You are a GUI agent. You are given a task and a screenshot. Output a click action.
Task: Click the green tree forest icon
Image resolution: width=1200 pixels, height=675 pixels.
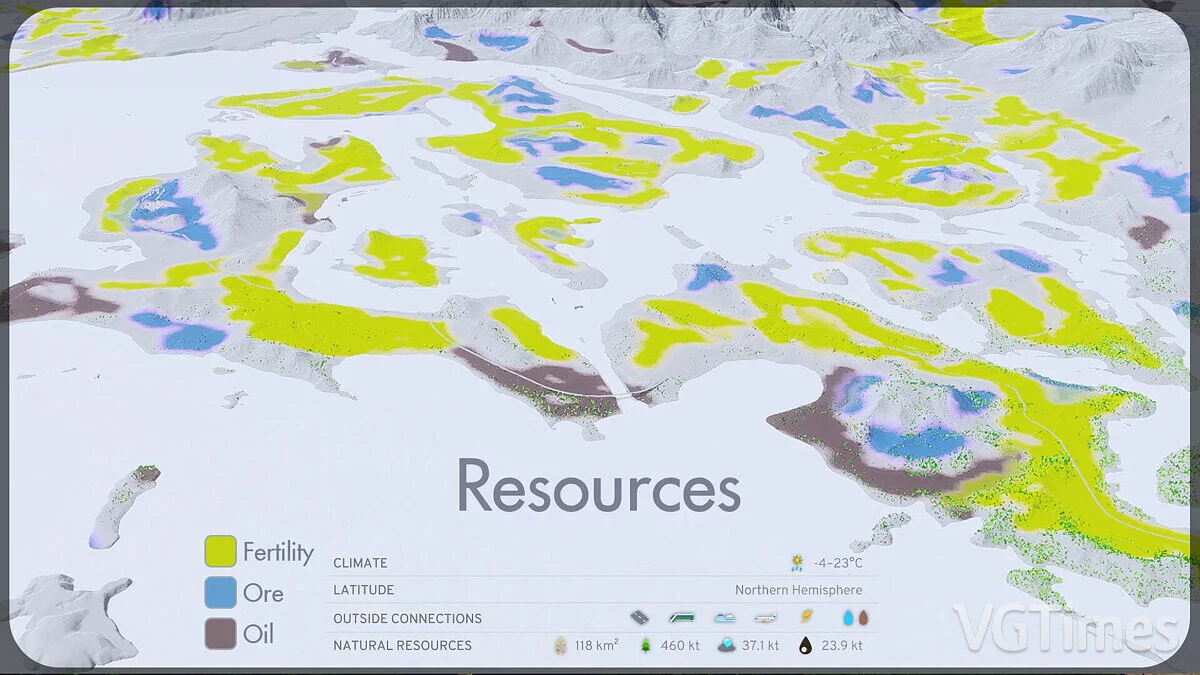tap(647, 645)
